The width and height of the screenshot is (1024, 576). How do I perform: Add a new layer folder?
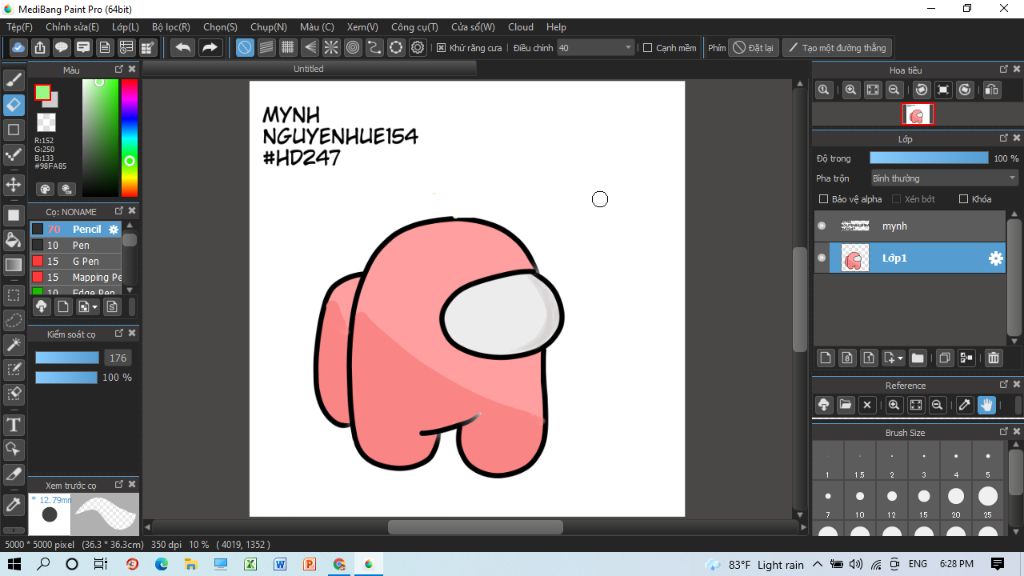tap(918, 358)
